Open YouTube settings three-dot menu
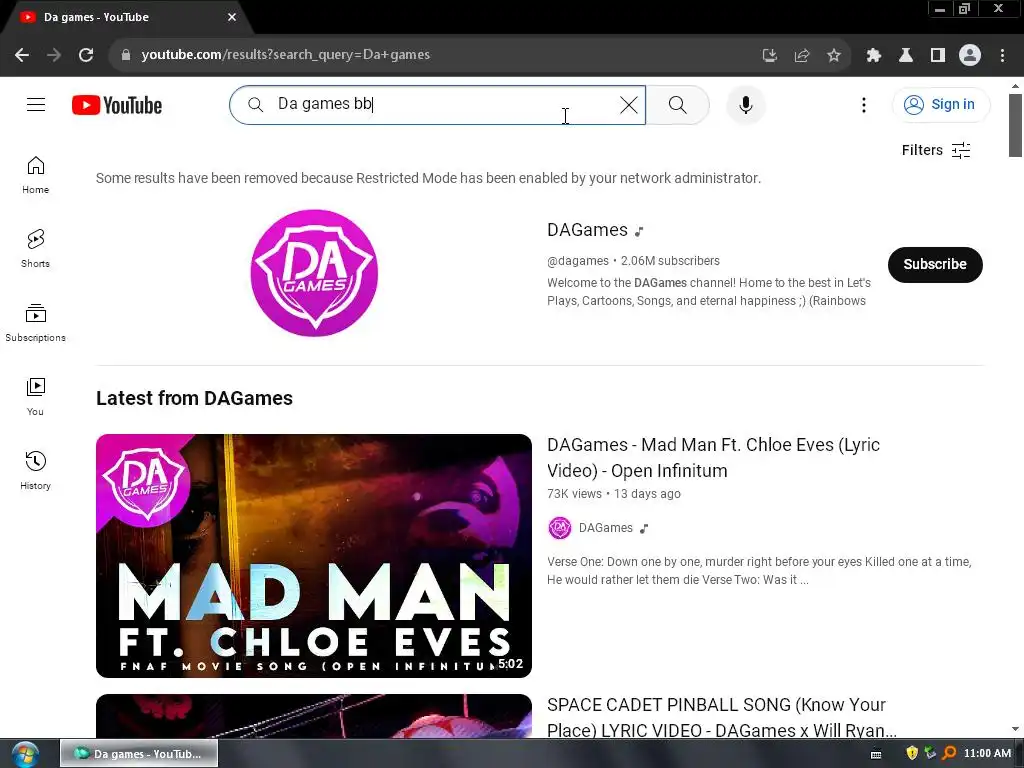Viewport: 1024px width, 768px height. (863, 104)
